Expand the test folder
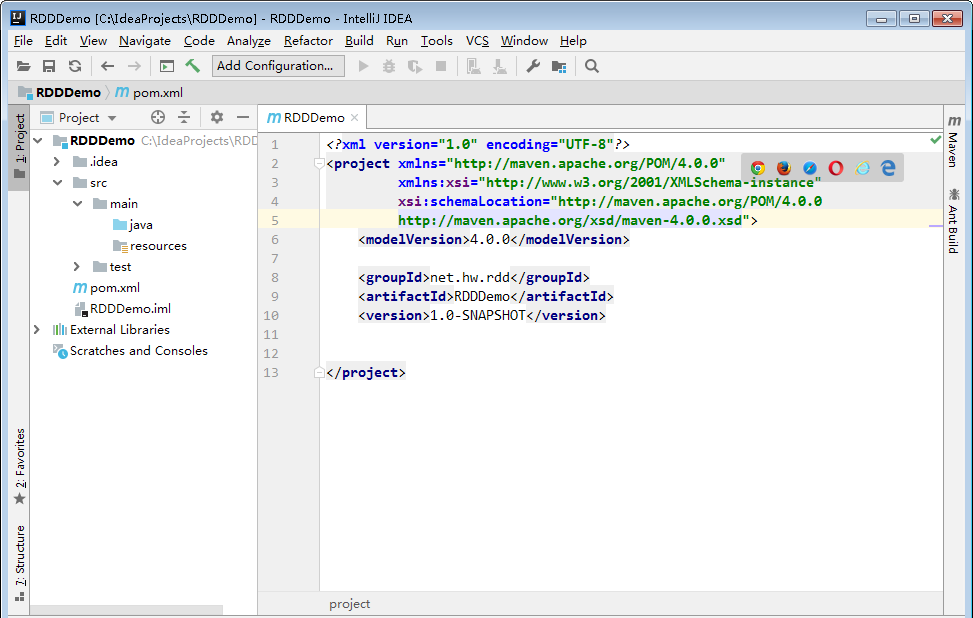This screenshot has height=618, width=973. (x=77, y=267)
